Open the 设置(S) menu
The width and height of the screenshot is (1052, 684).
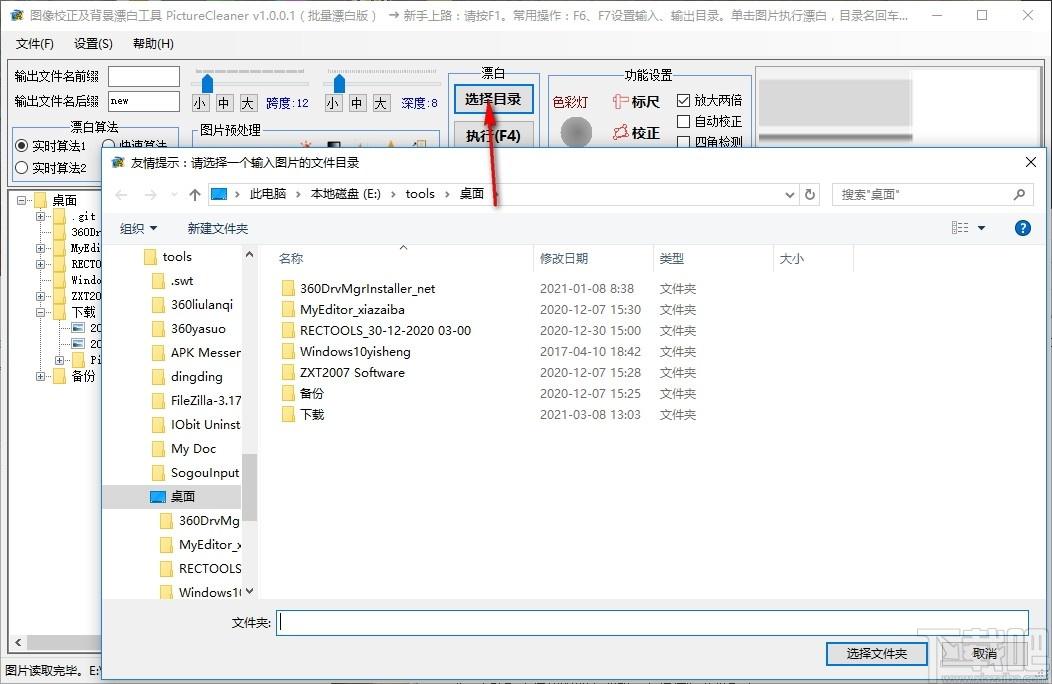pos(93,44)
